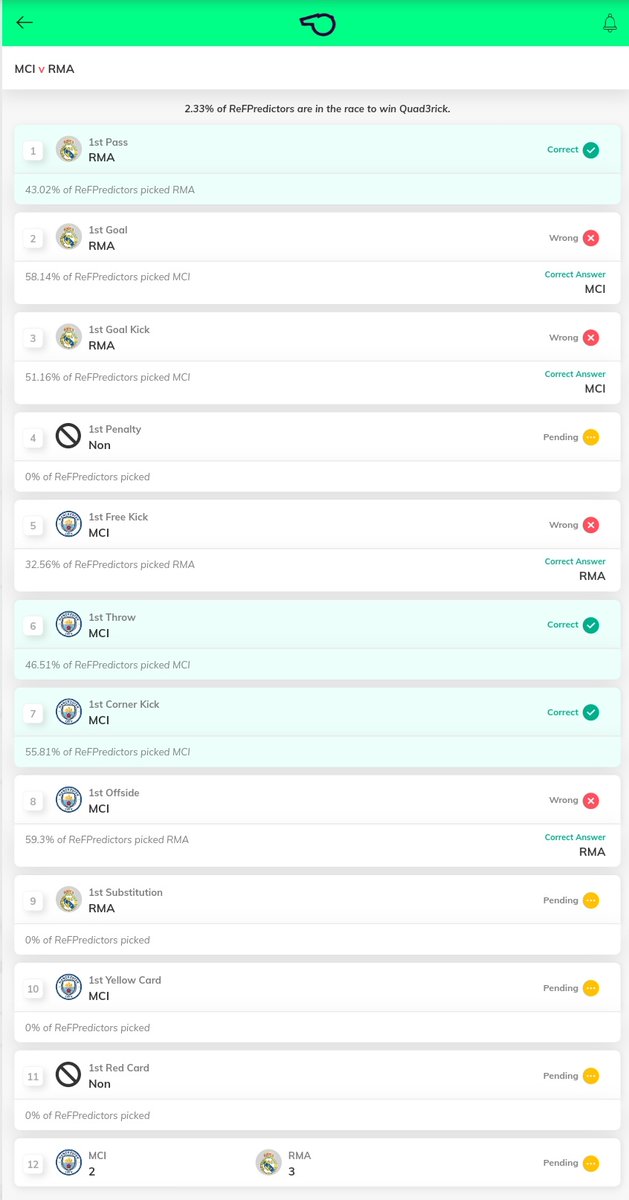Click Real Madrid crest on 1st Pass
This screenshot has width=629, height=1200.
click(x=68, y=149)
